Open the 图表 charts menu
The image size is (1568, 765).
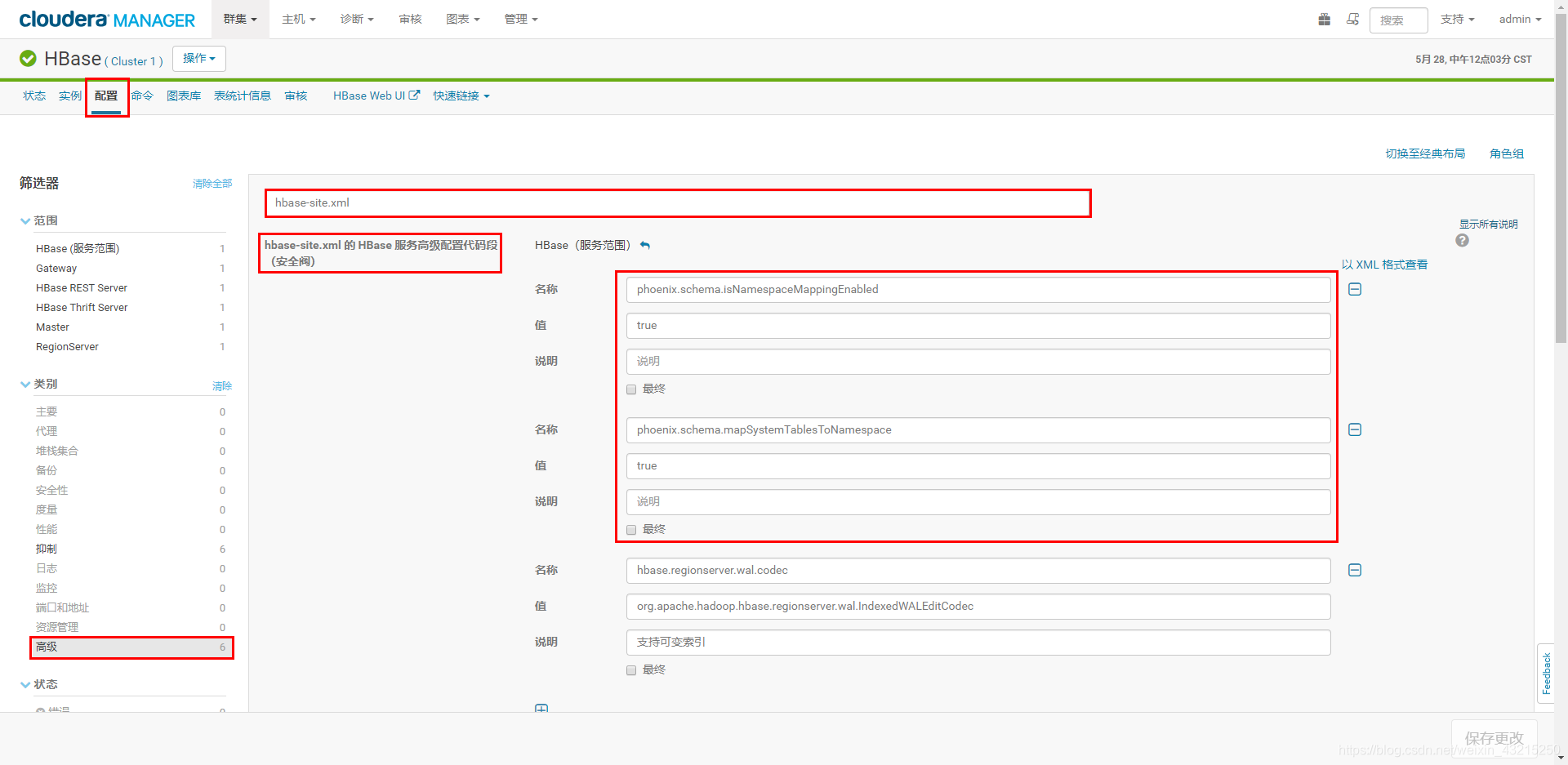pyautogui.click(x=463, y=19)
